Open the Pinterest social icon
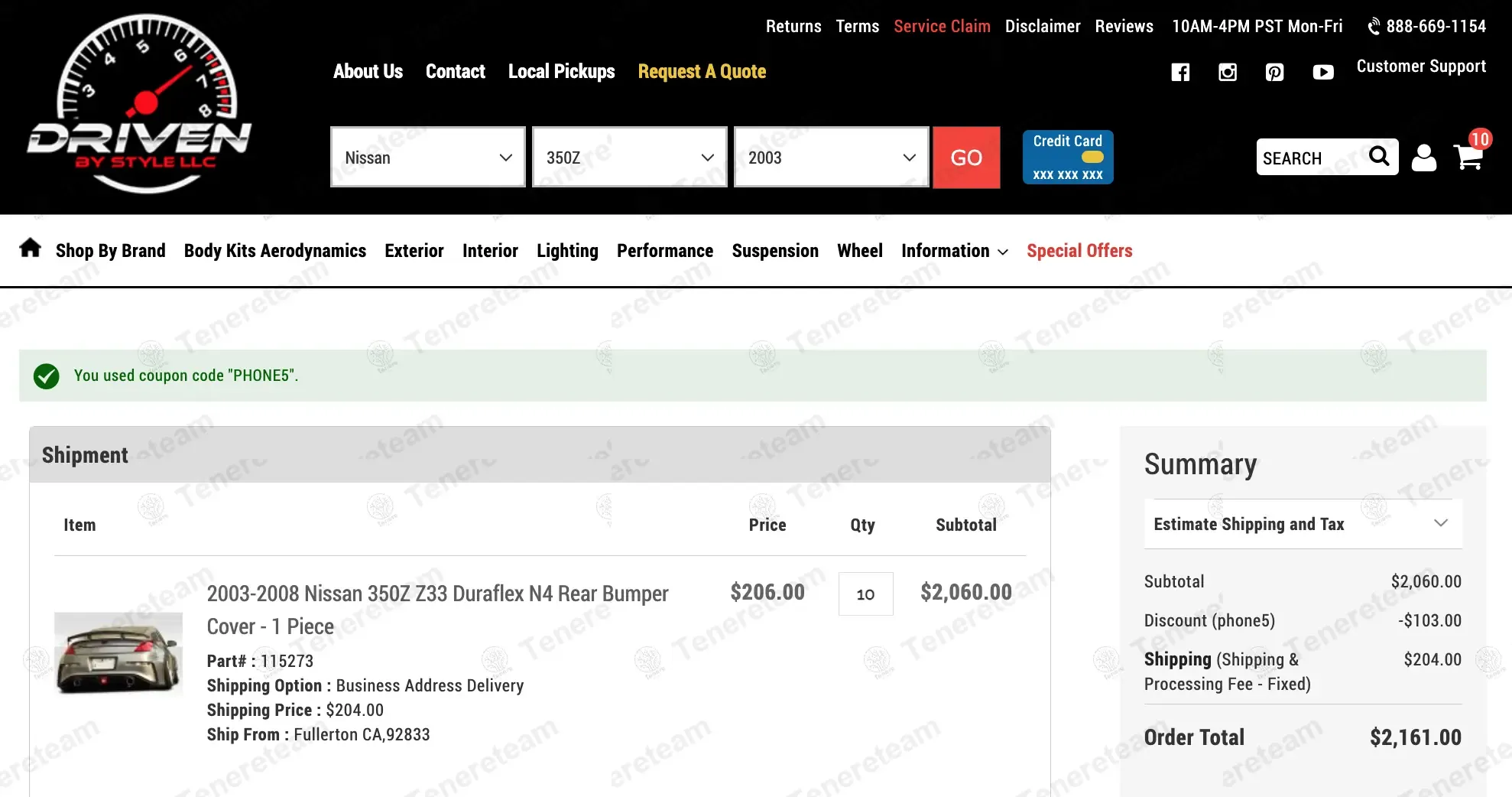 point(1274,72)
